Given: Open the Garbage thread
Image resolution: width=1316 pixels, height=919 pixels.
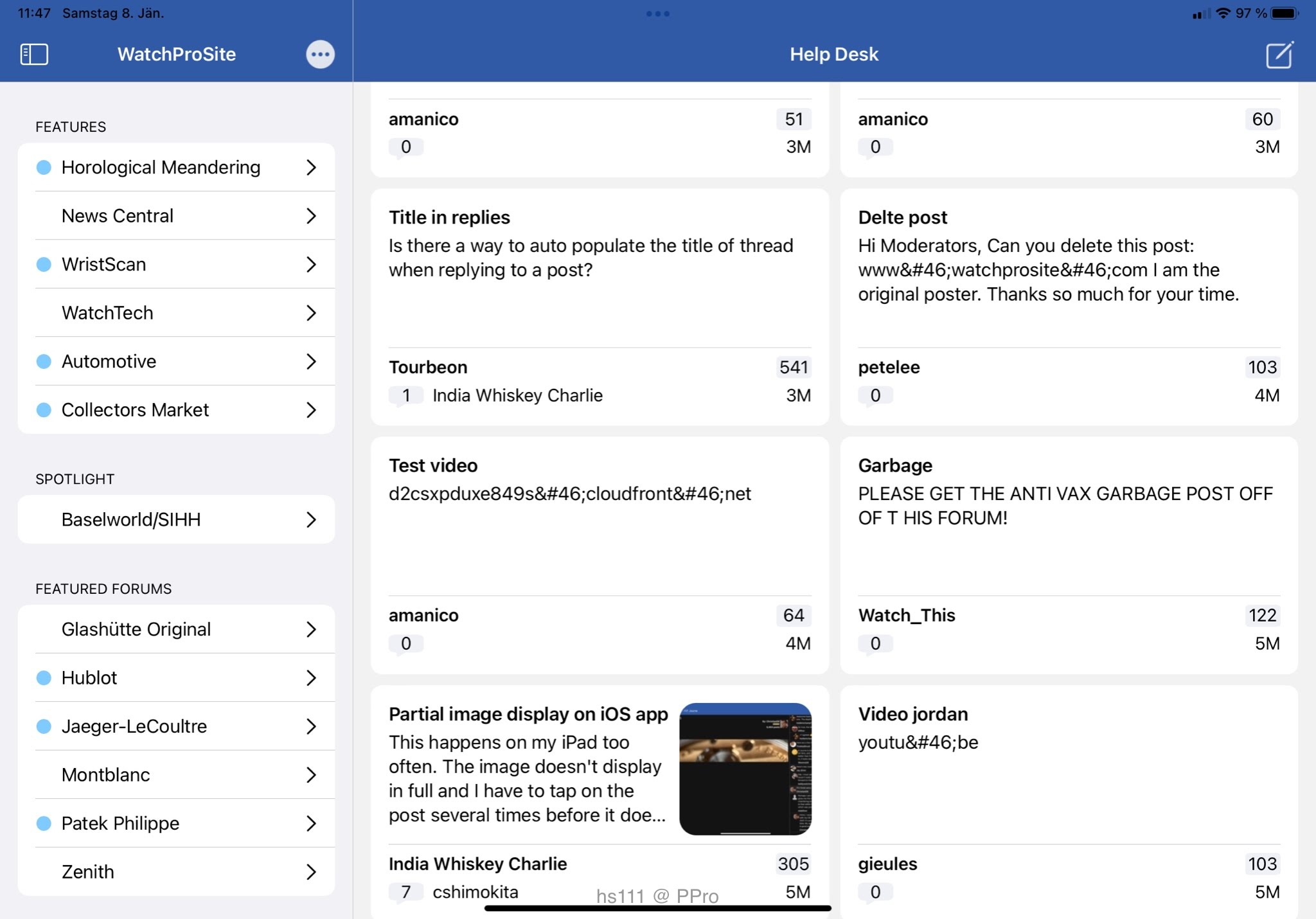Looking at the screenshot, I should (1069, 555).
